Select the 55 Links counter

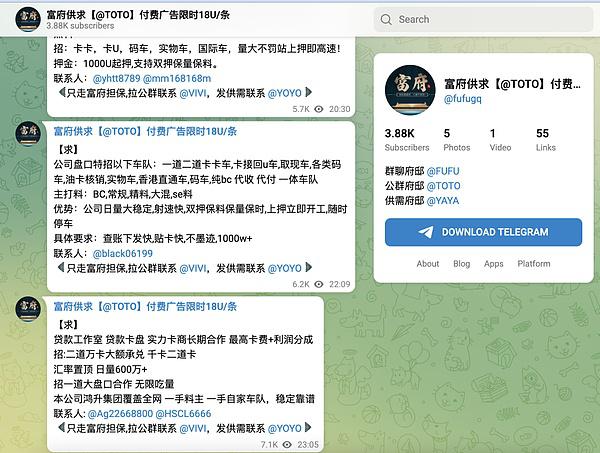[546, 140]
